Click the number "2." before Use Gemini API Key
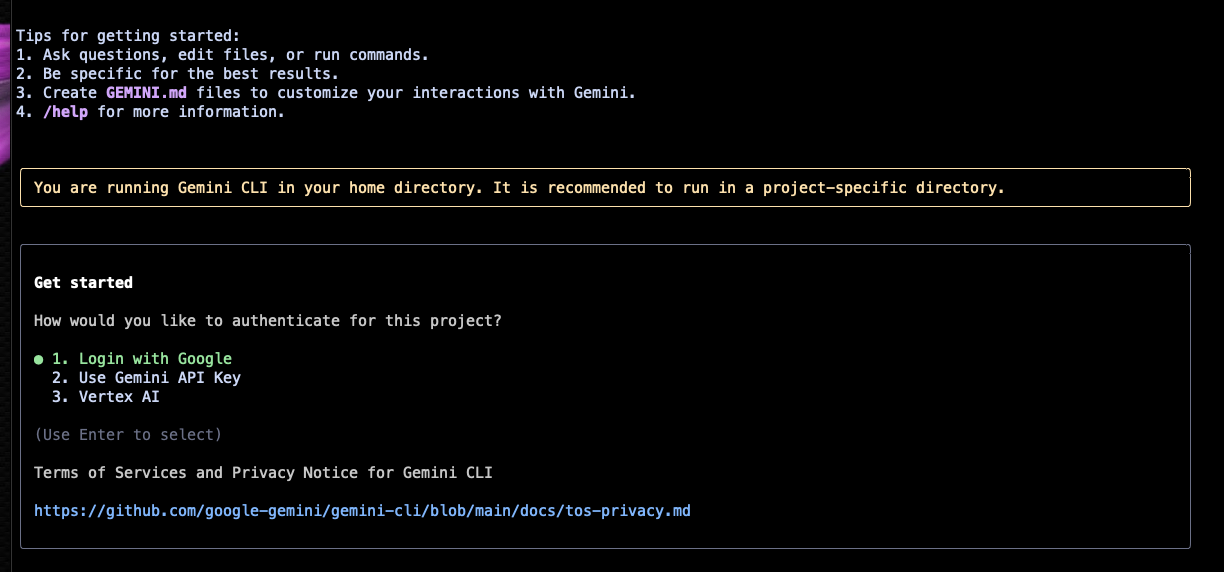Screen dimensions: 1224x572 pos(60,378)
